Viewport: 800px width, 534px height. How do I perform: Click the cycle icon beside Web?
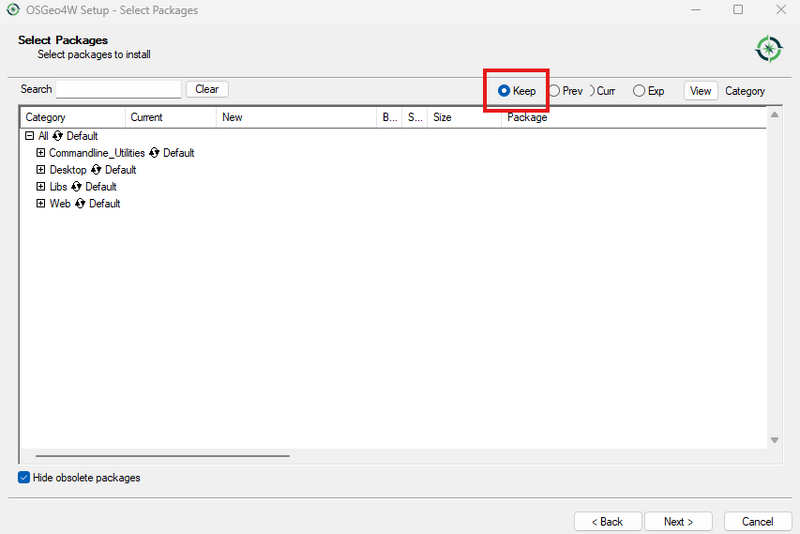[80, 204]
